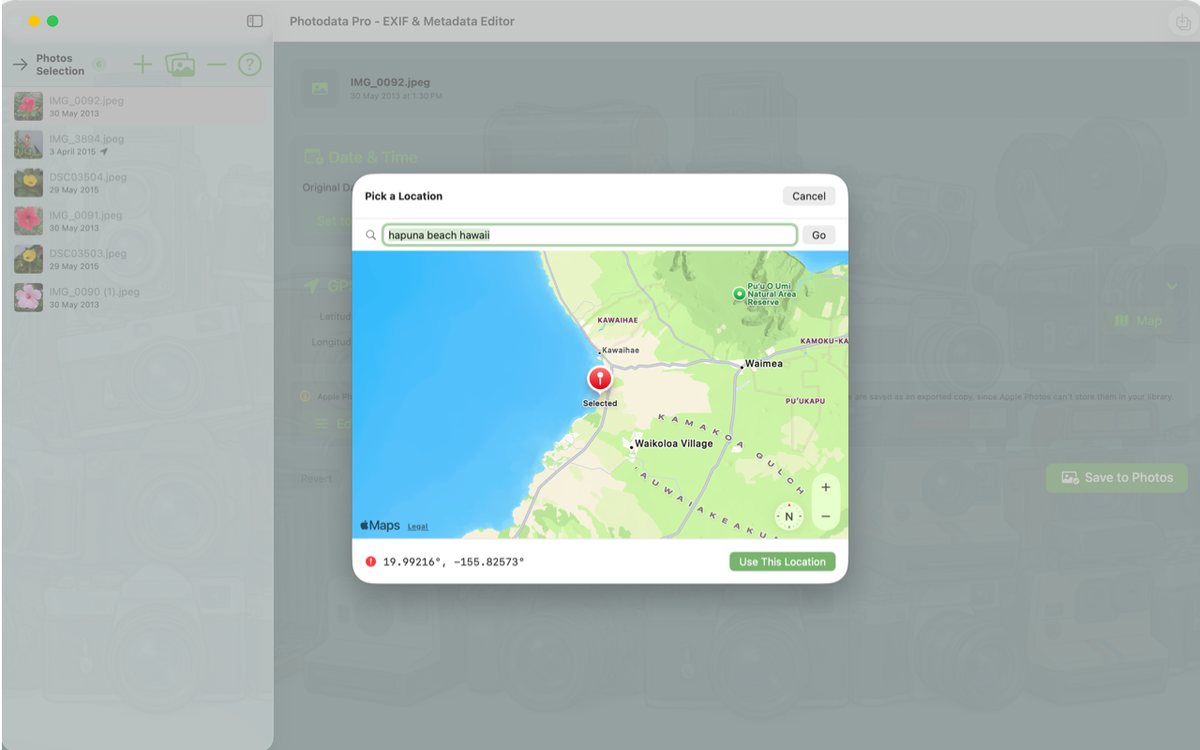1200x750 pixels.
Task: Click the IMG_0092.jpeg header image placeholder icon
Action: pyautogui.click(x=320, y=88)
